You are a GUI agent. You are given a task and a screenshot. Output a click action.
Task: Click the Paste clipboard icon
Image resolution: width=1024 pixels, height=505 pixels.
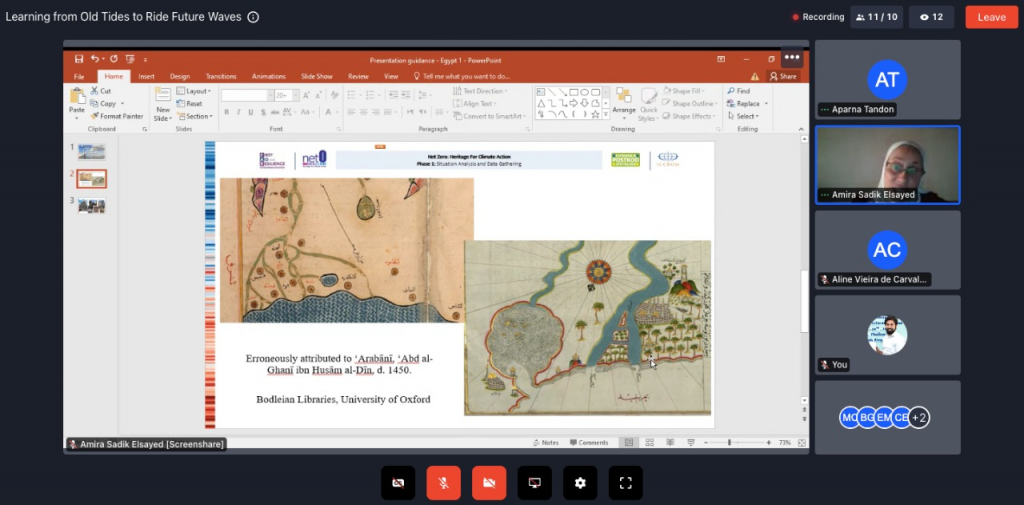(77, 96)
